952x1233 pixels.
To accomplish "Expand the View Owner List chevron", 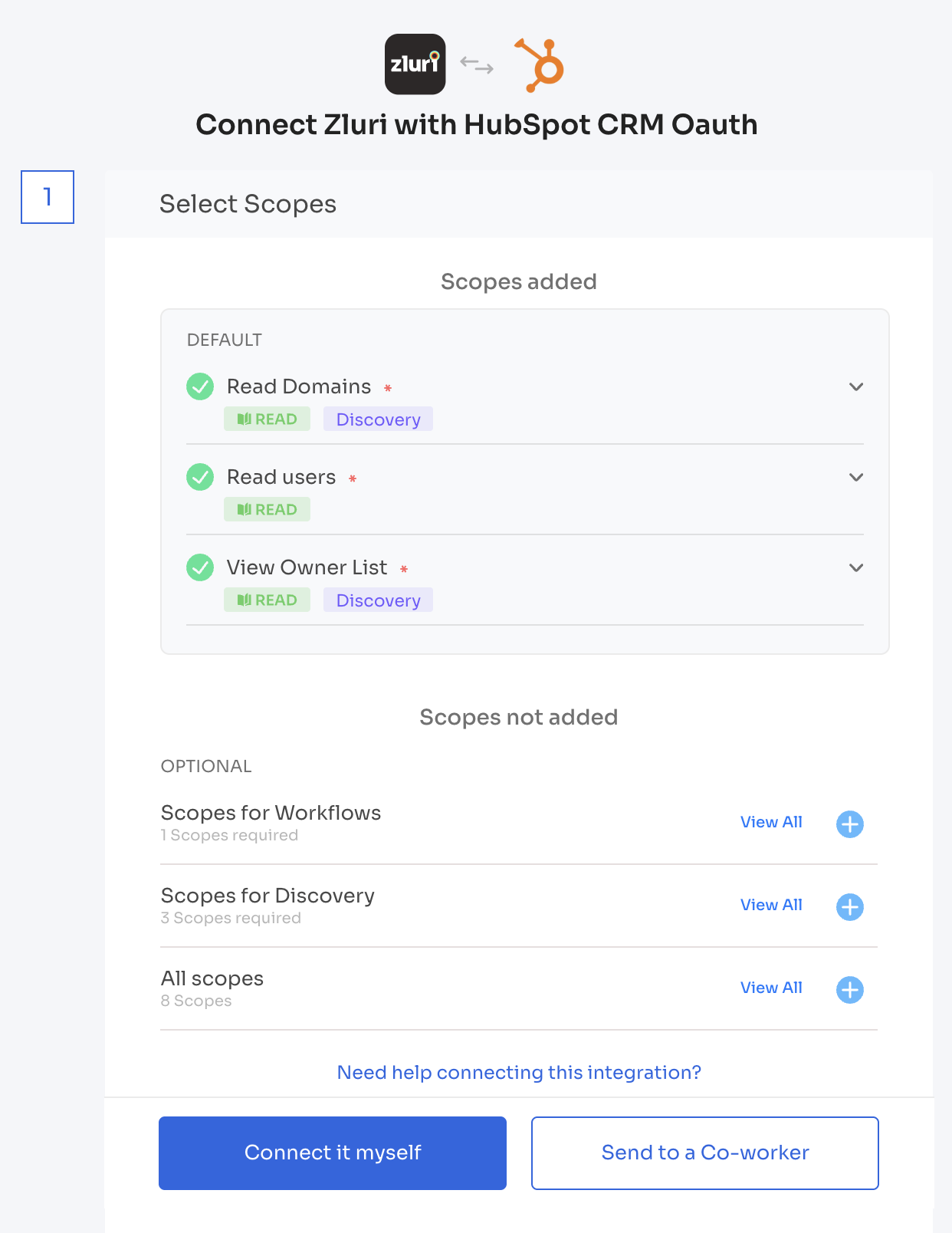I will tap(856, 567).
